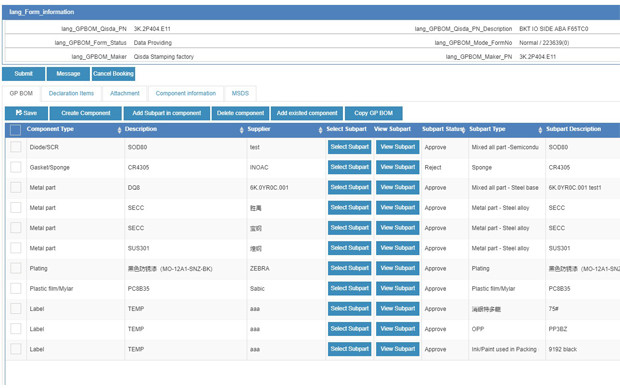Image resolution: width=620 pixels, height=388 pixels.
Task: Sort the Description column
Action: pos(241,130)
